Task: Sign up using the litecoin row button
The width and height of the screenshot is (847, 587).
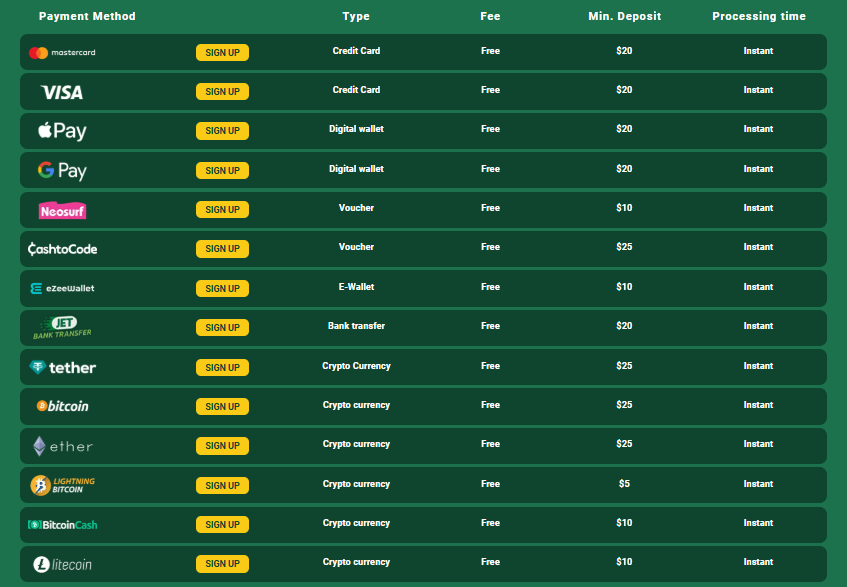Action: [x=223, y=563]
